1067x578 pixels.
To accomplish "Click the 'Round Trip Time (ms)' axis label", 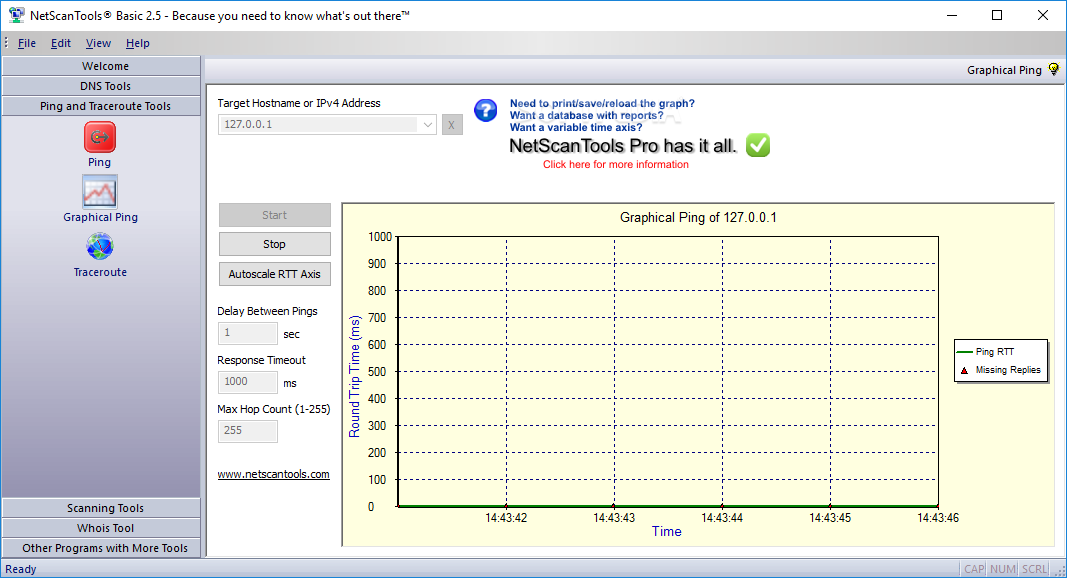I will point(354,376).
